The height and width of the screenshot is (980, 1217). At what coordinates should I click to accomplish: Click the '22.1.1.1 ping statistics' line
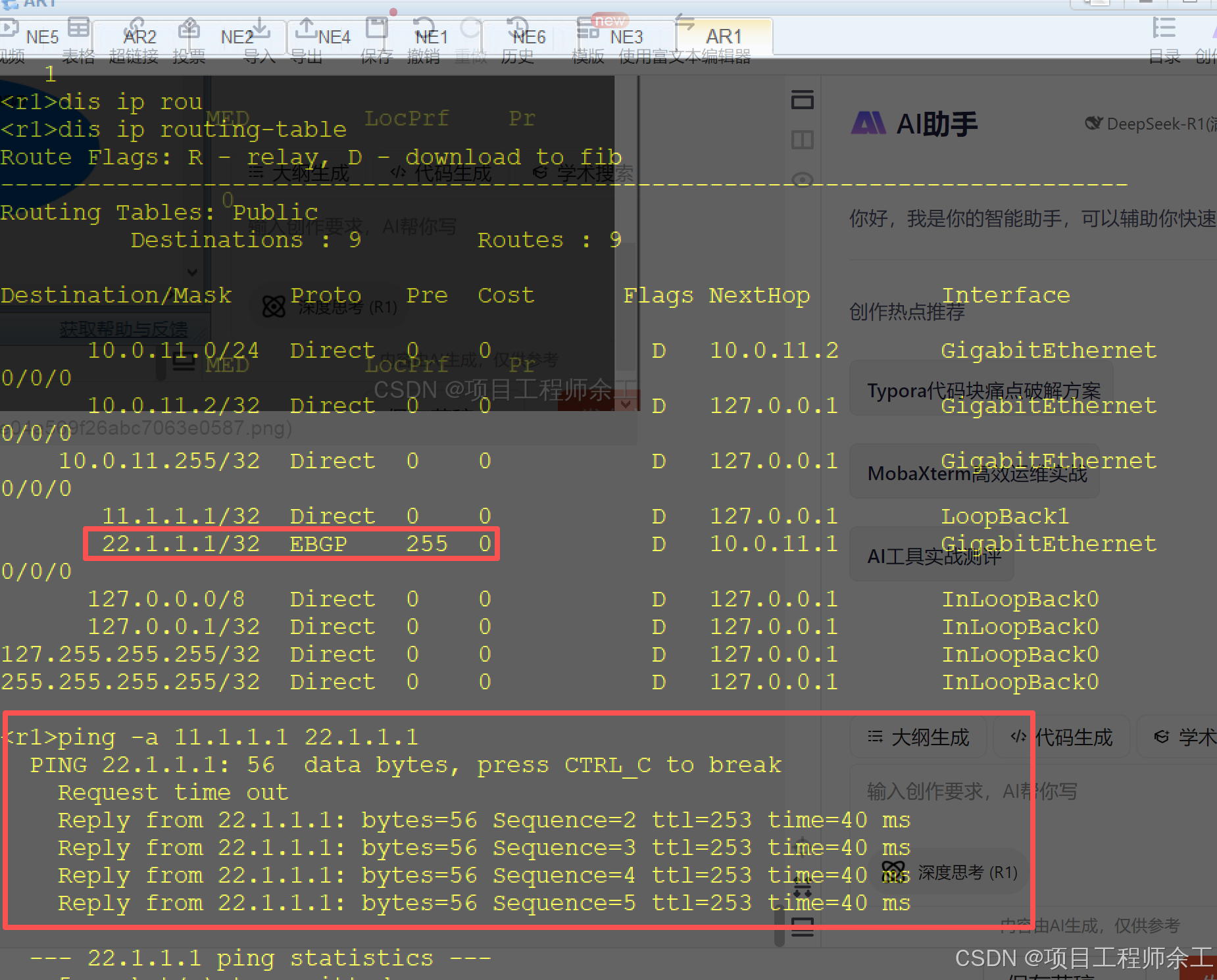click(x=261, y=958)
